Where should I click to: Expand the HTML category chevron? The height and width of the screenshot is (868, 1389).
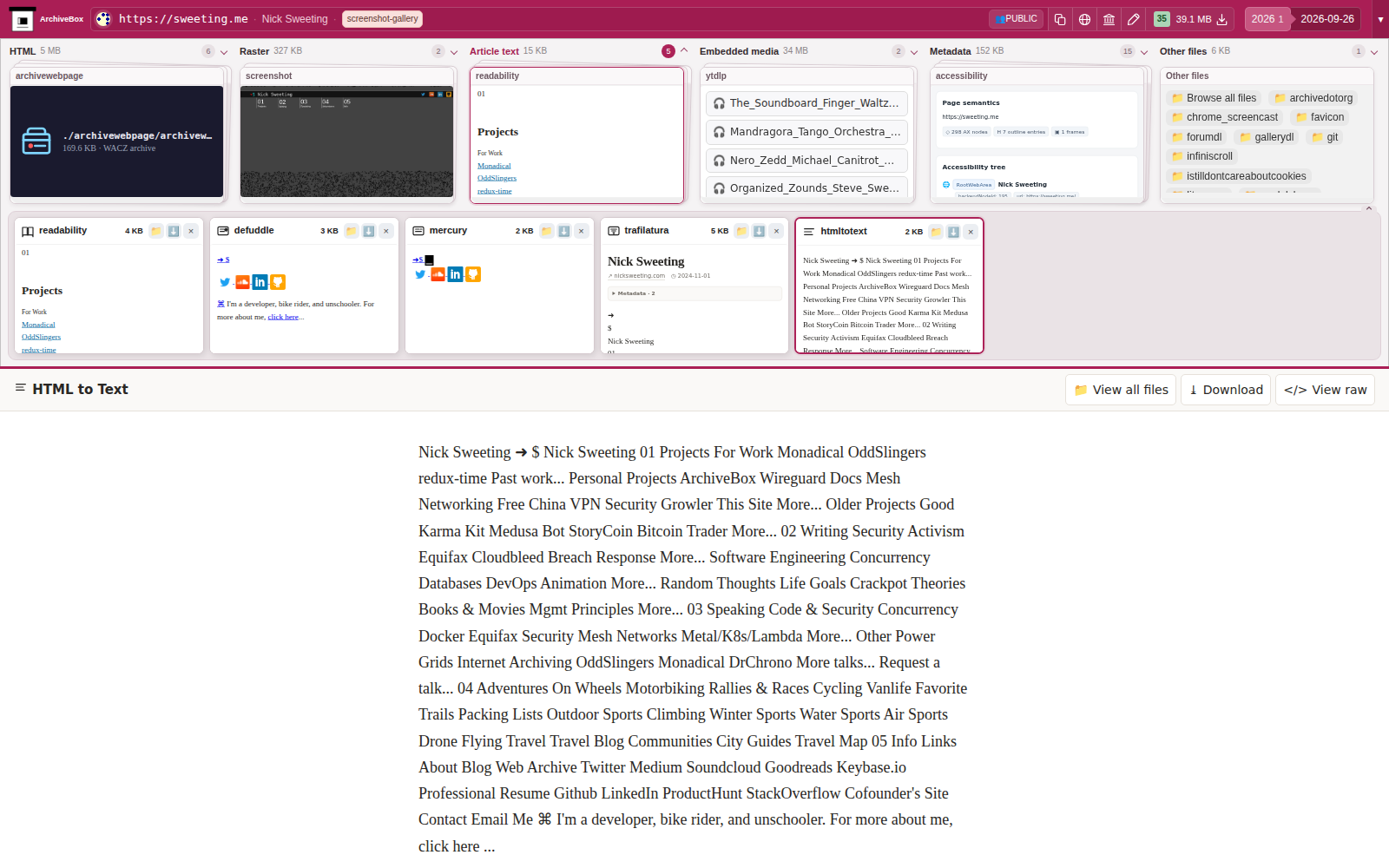(224, 52)
